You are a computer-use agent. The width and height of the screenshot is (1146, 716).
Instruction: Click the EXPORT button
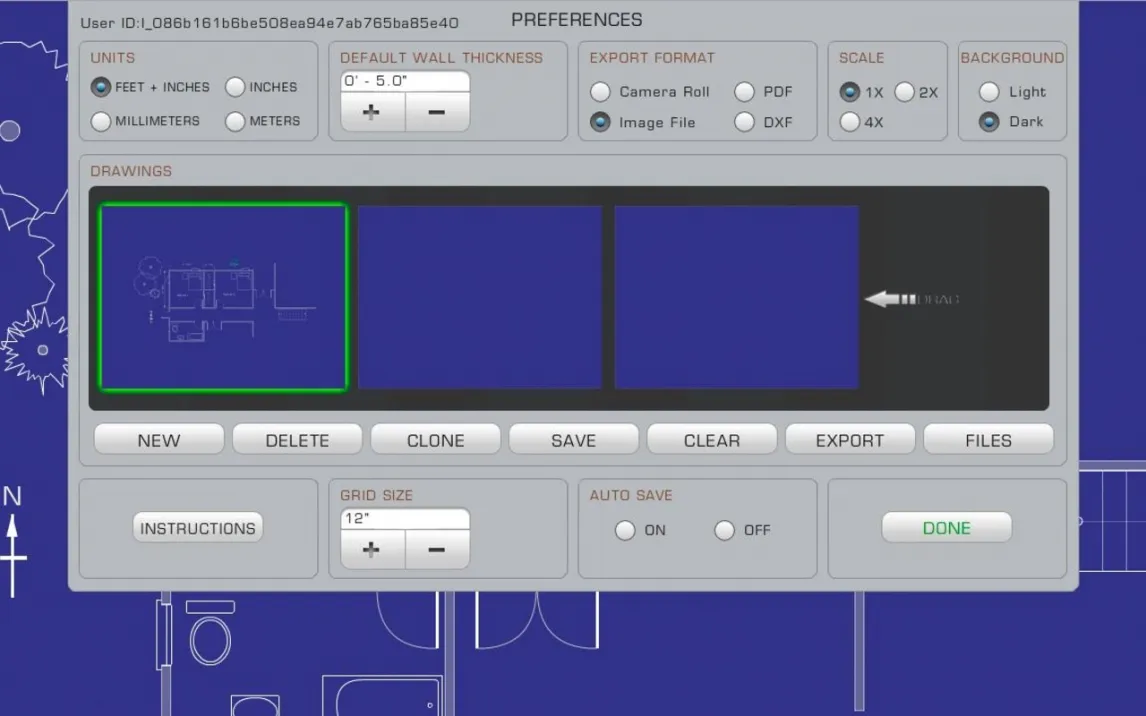pyautogui.click(x=850, y=440)
